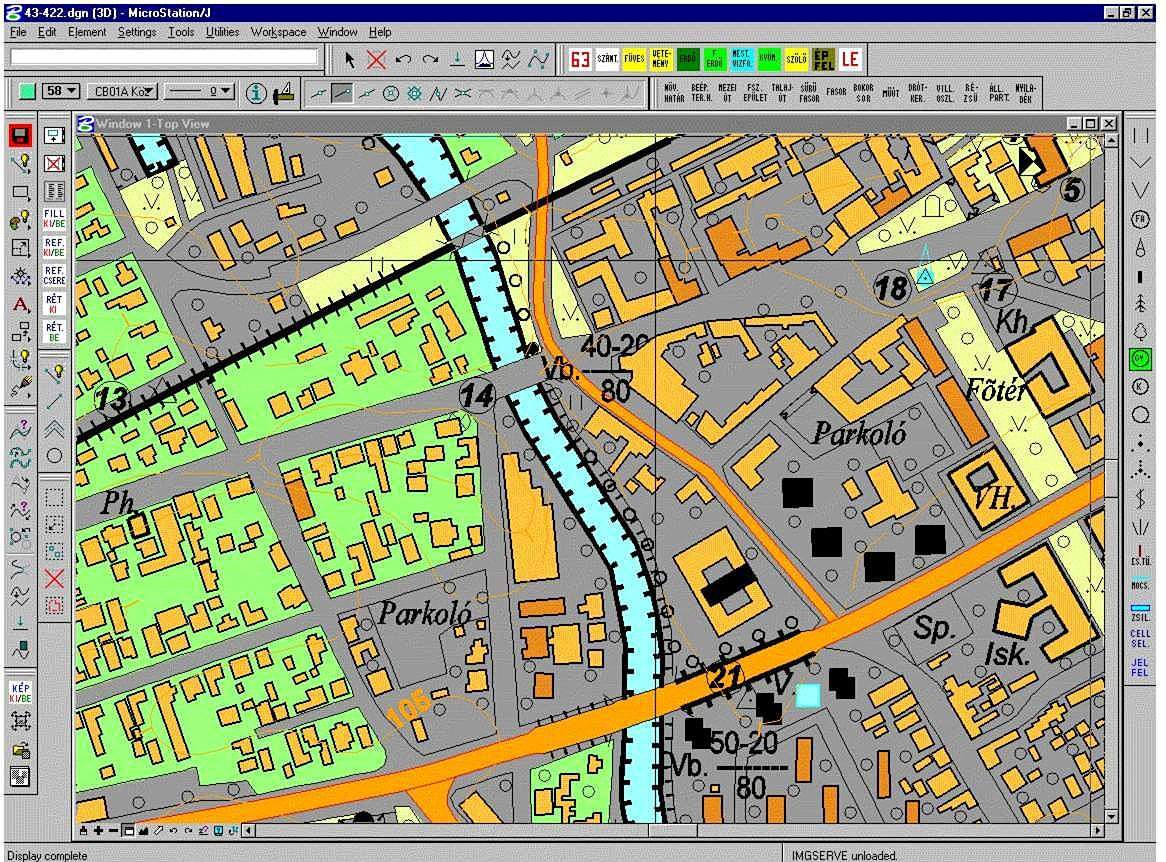Click the red X Delete Element tool
The height and width of the screenshot is (862, 1166).
tap(376, 59)
